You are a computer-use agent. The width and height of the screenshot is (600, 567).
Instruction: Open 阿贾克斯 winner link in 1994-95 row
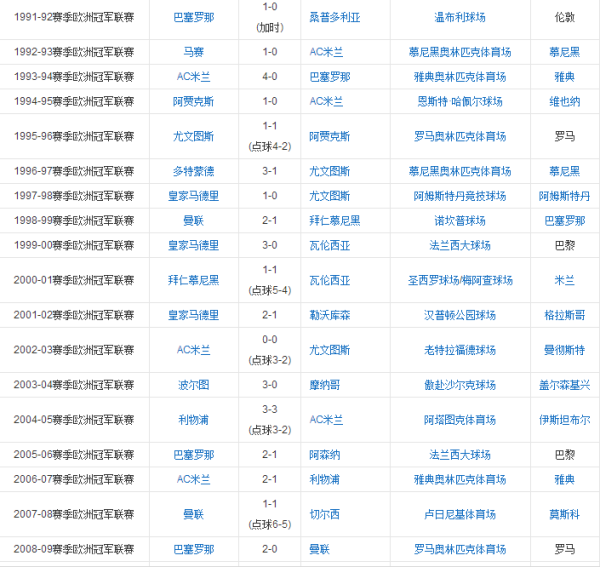pos(194,101)
